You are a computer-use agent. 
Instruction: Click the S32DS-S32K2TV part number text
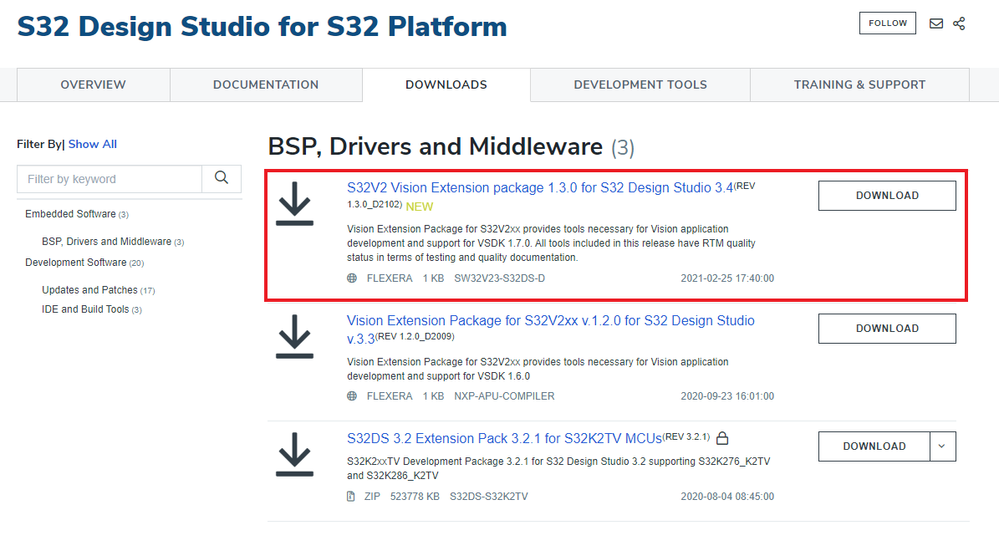[489, 496]
